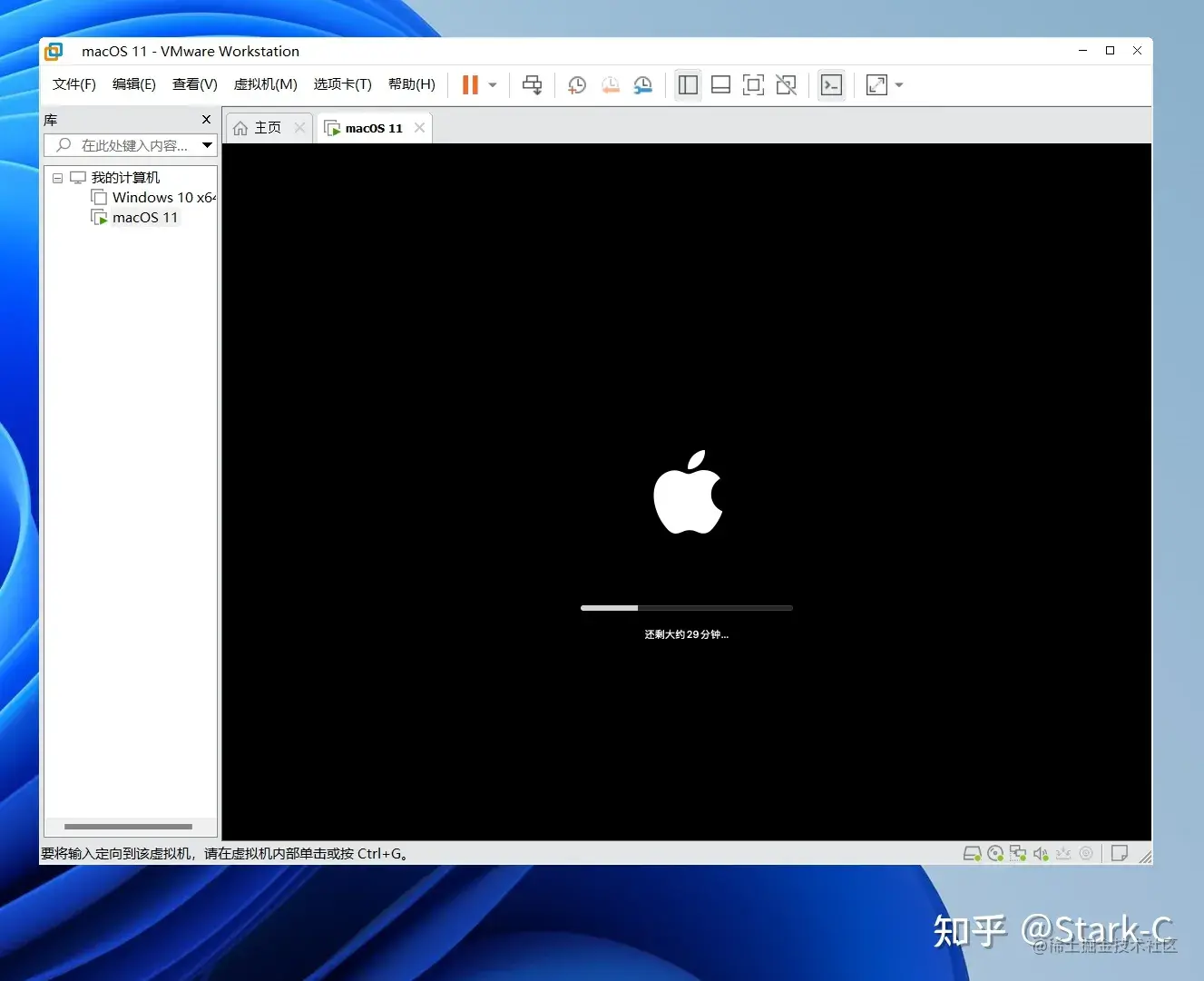
Task: Maximize the VMware Workstation window
Action: pos(1110,51)
